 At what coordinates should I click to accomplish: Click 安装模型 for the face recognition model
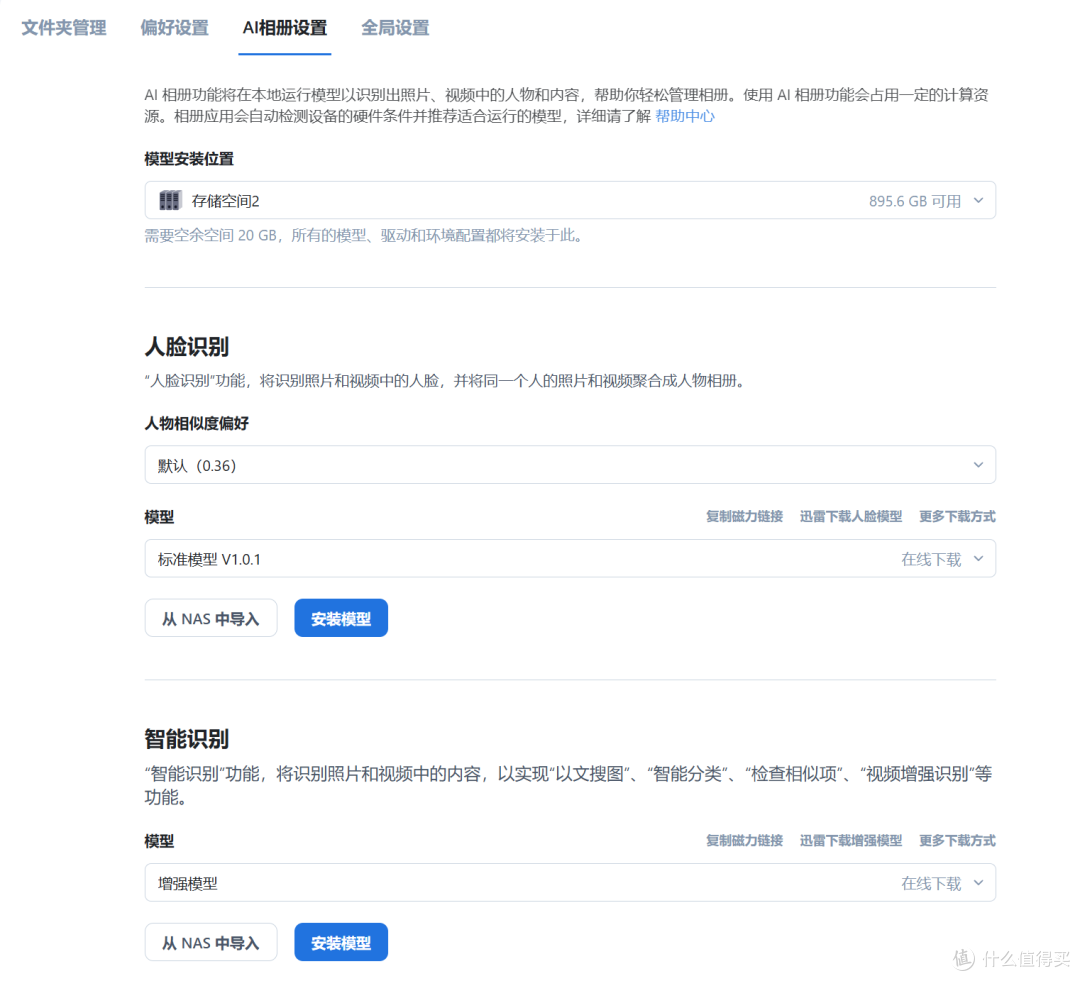341,618
